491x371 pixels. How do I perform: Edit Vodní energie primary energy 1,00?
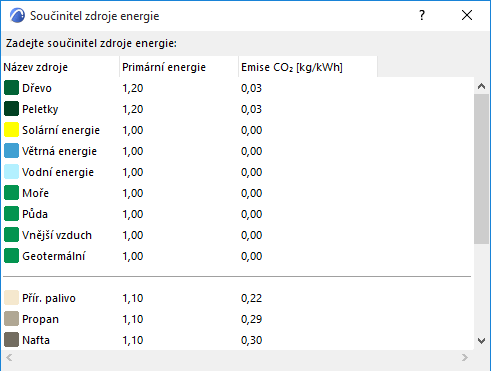click(133, 172)
